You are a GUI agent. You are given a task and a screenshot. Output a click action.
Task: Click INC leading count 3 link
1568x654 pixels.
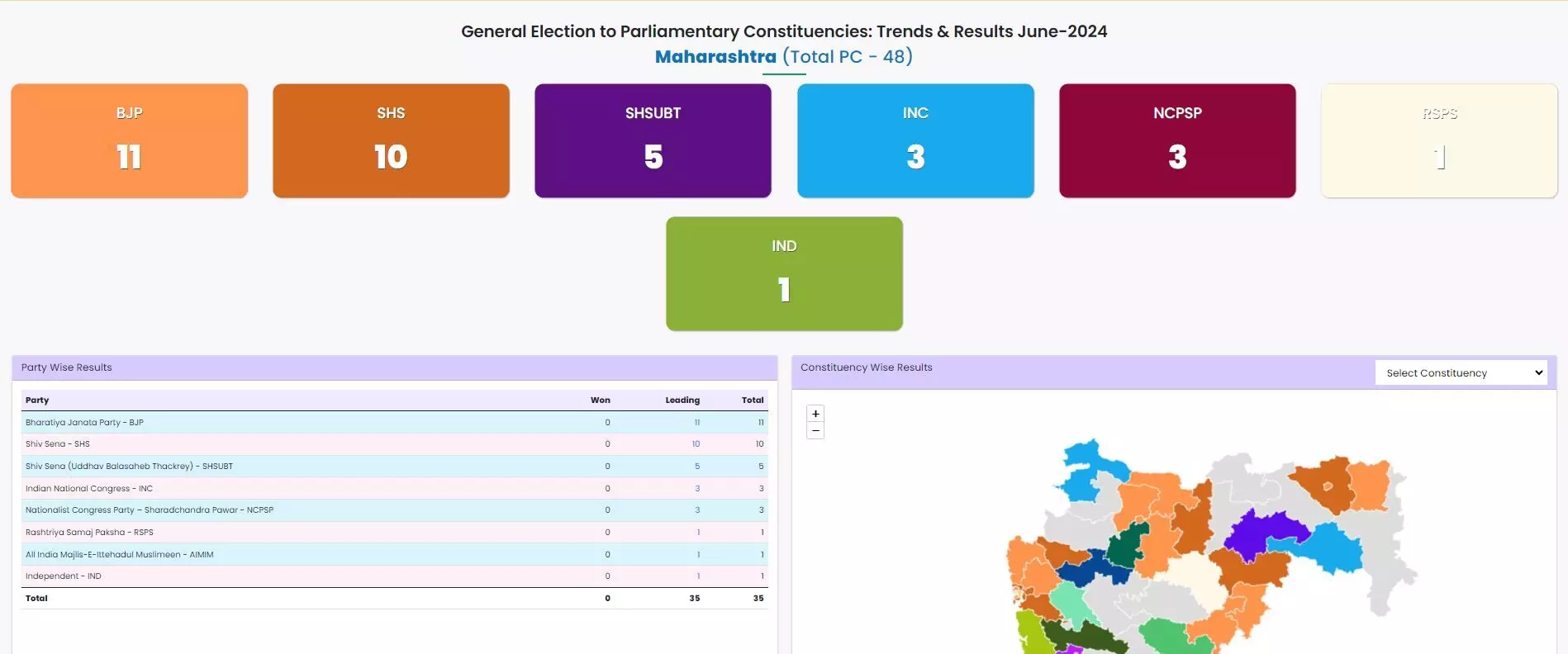point(697,488)
